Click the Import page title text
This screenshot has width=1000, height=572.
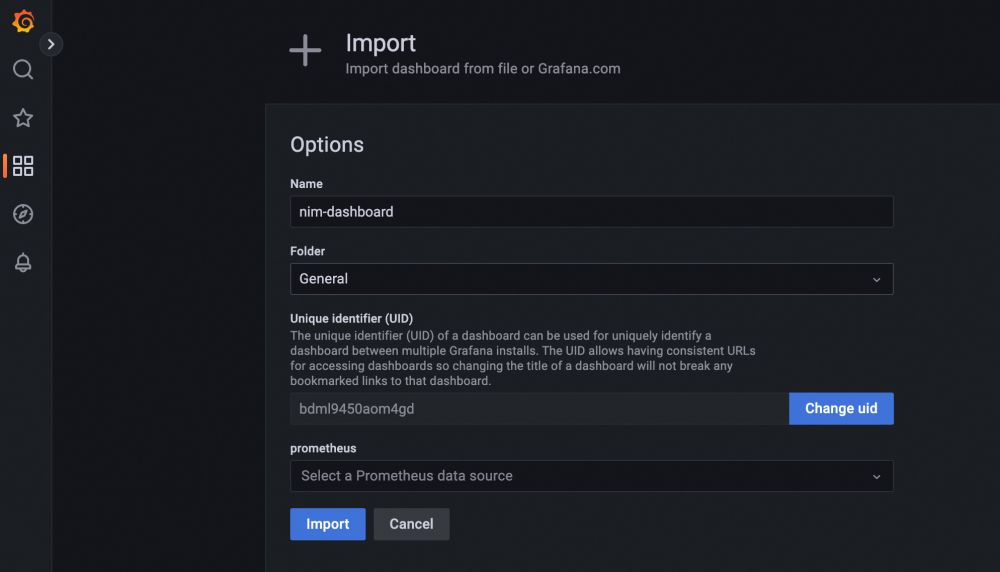[x=381, y=43]
